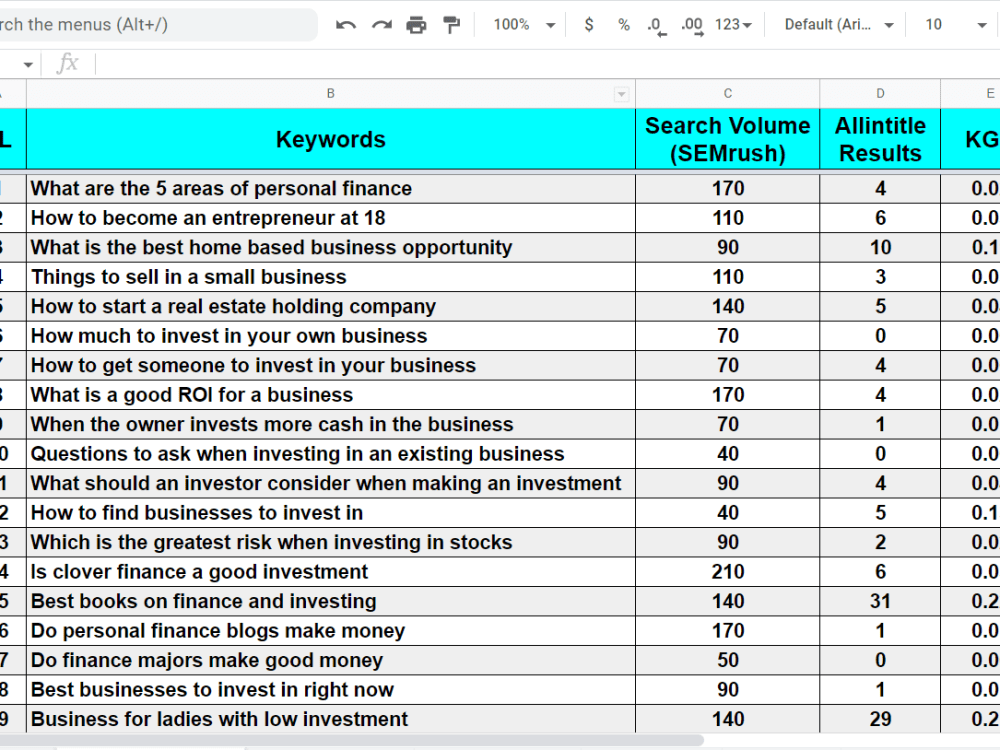Screen dimensions: 1000x750
Task: Click search volume 210 for clover finance
Action: pyautogui.click(x=727, y=571)
